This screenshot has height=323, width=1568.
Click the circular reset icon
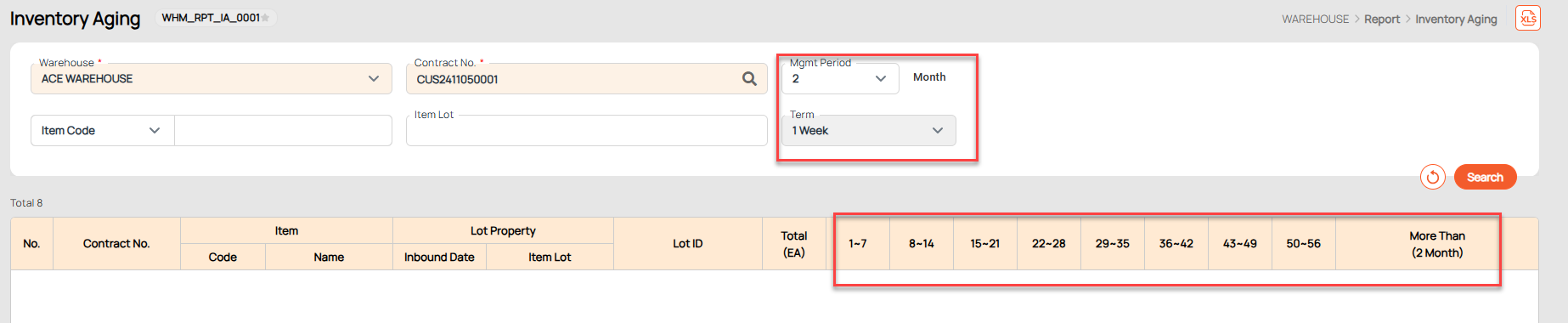coord(1432,177)
